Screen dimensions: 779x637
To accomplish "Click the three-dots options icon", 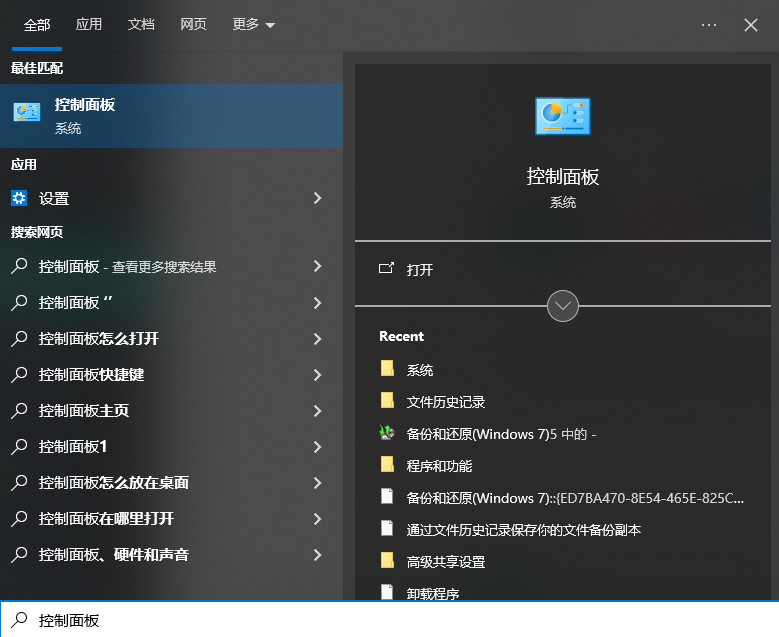I will click(709, 25).
